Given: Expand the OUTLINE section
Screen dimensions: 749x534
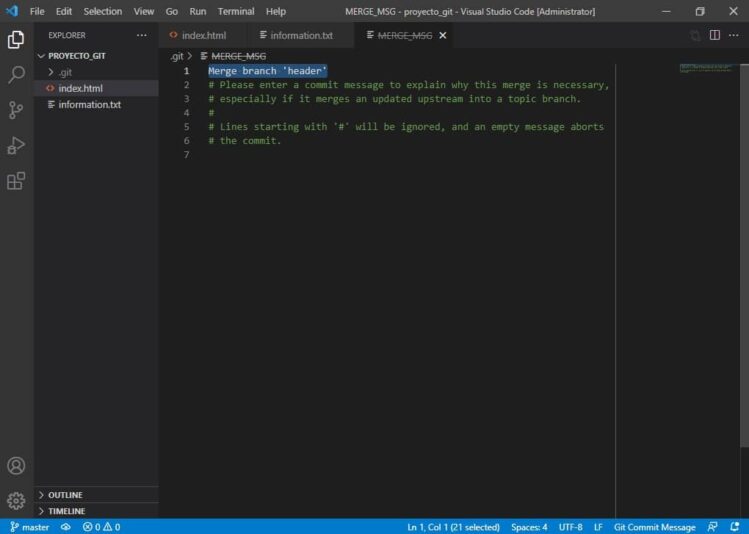Looking at the screenshot, I should (x=65, y=495).
